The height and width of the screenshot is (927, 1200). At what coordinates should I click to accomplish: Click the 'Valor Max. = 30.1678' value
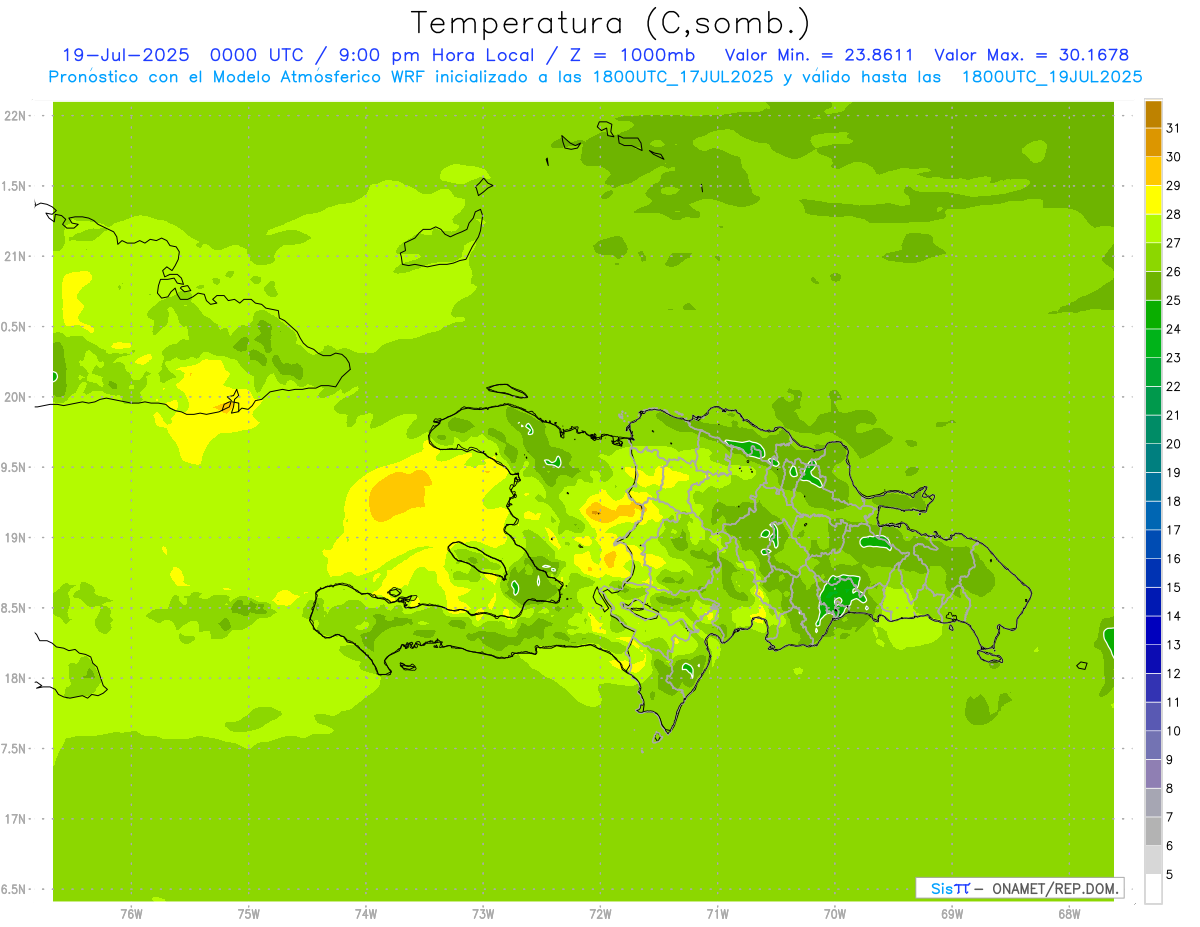coord(1031,55)
